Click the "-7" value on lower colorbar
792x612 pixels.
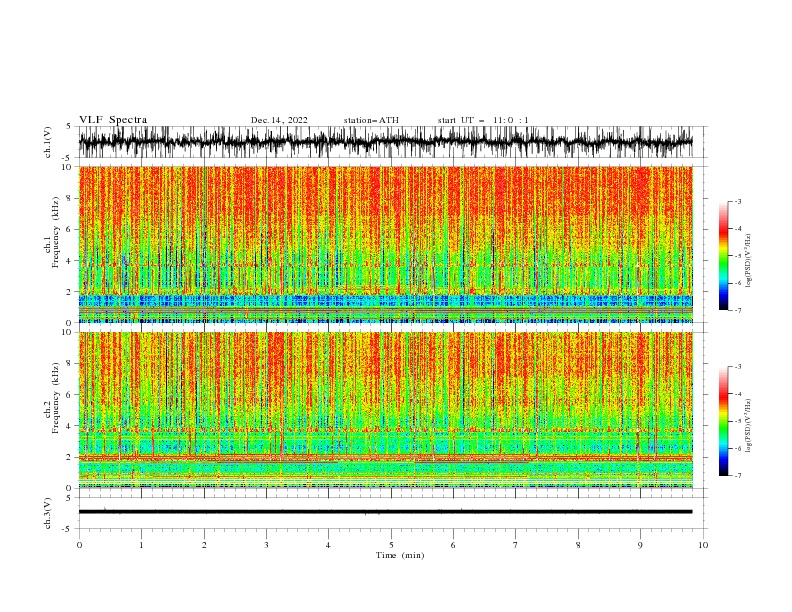[x=738, y=476]
